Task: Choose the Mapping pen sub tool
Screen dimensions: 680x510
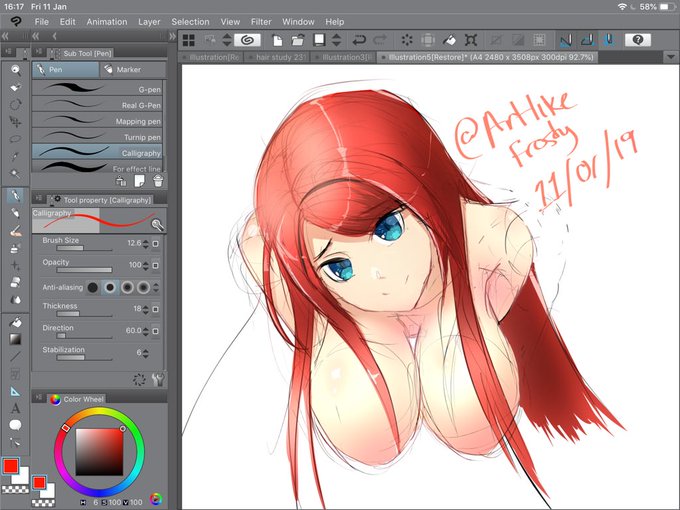Action: pos(97,121)
